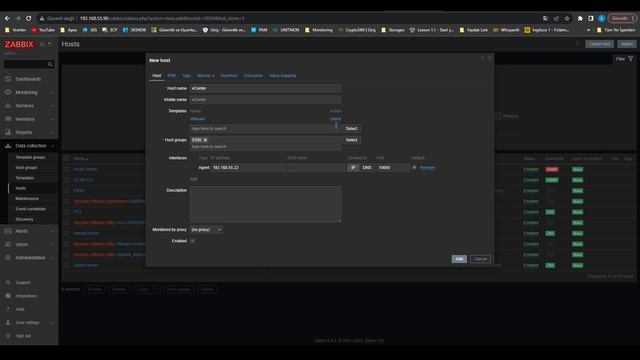Select the DNS connect-to option

367,168
